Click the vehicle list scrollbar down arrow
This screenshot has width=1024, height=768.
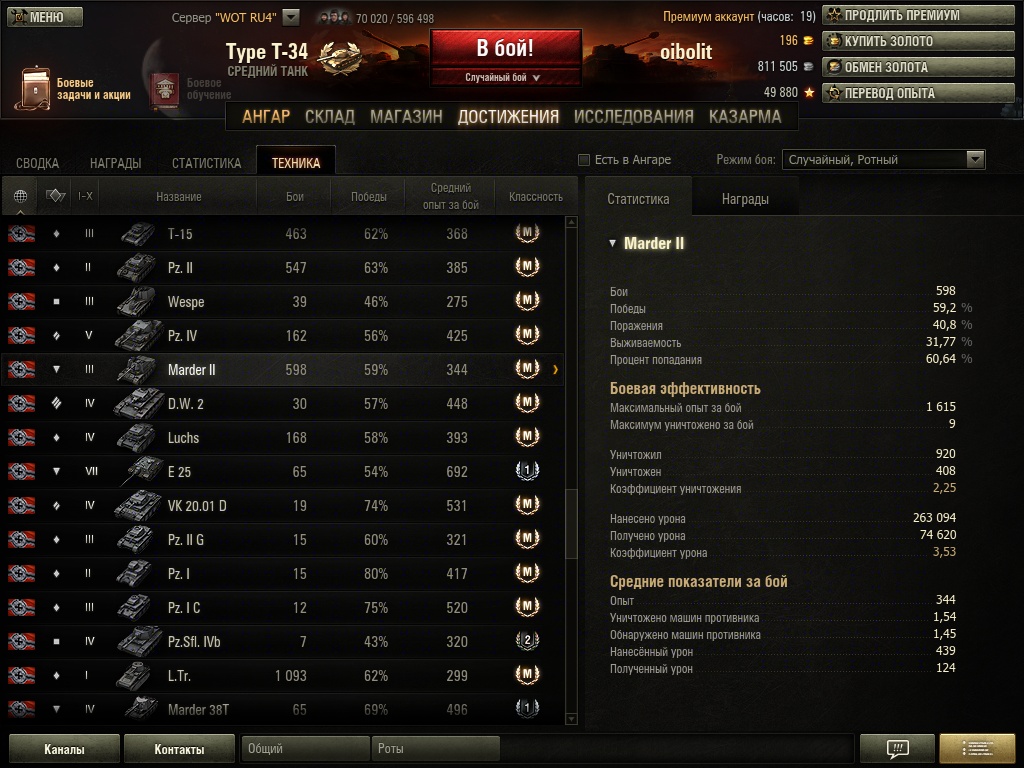pos(571,719)
